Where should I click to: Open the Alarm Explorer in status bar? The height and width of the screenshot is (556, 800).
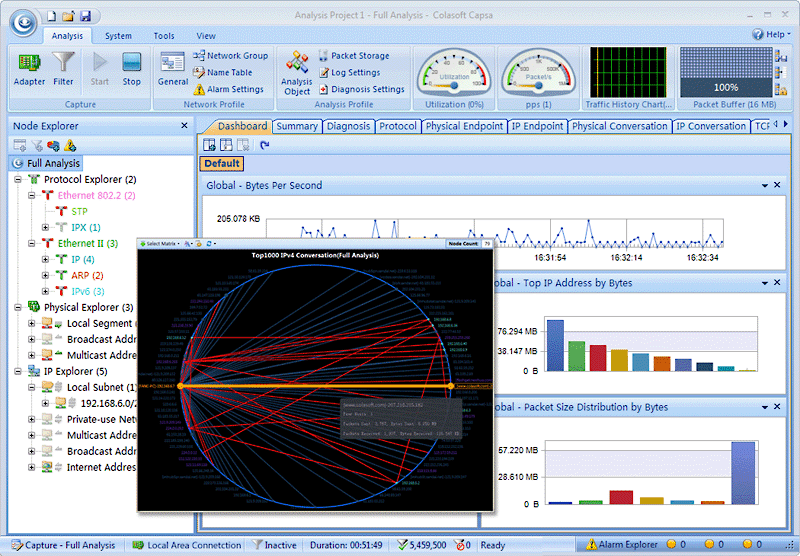pos(621,546)
